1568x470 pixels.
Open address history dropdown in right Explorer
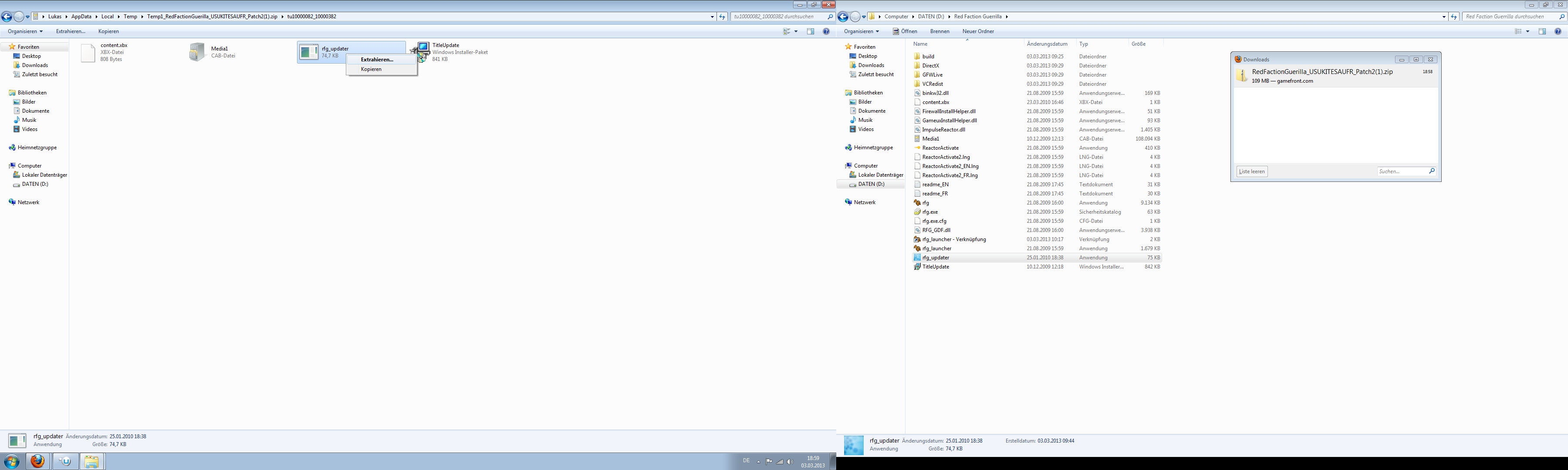[1444, 17]
